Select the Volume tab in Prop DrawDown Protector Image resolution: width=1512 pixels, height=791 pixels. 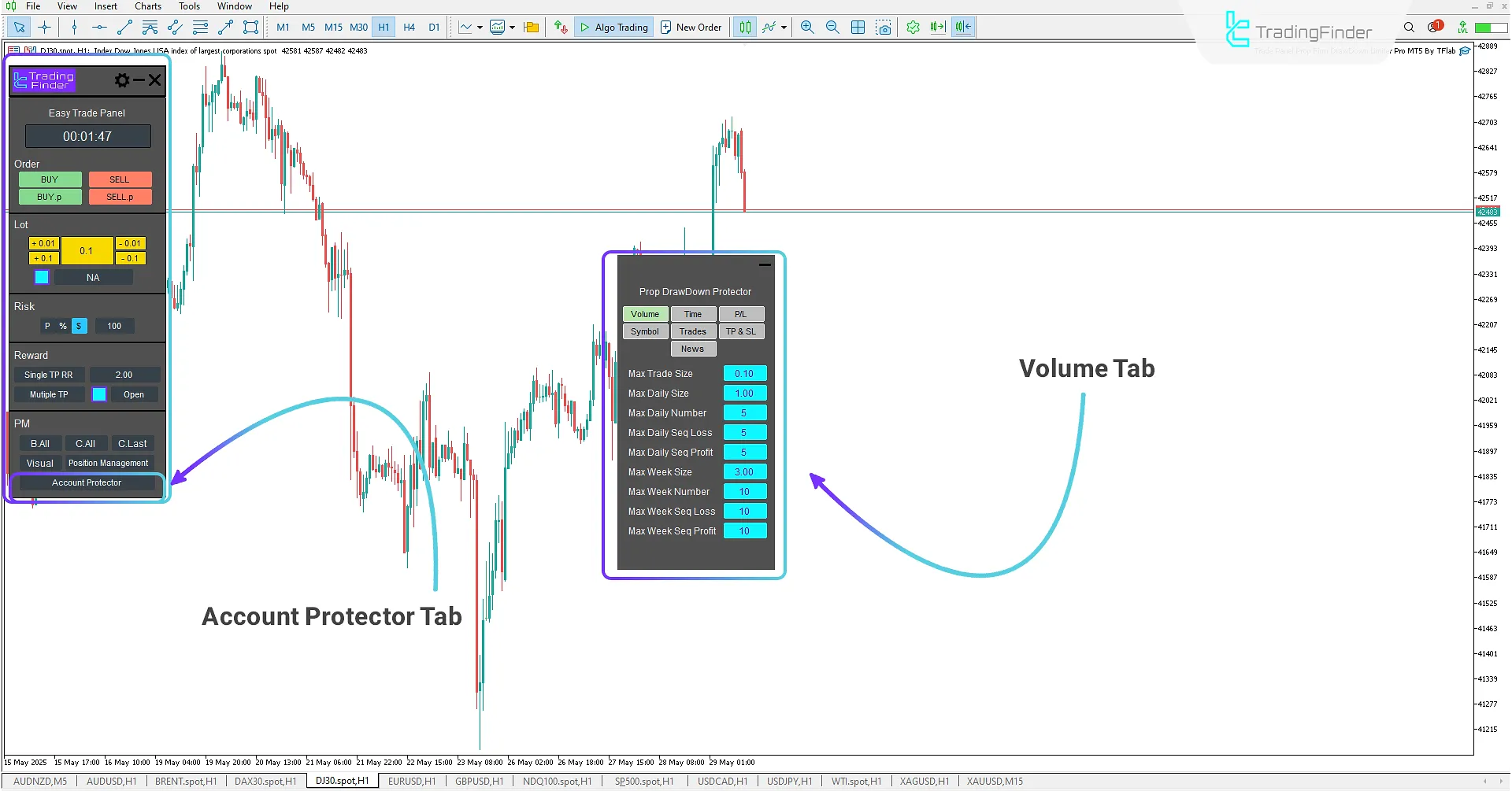[645, 313]
